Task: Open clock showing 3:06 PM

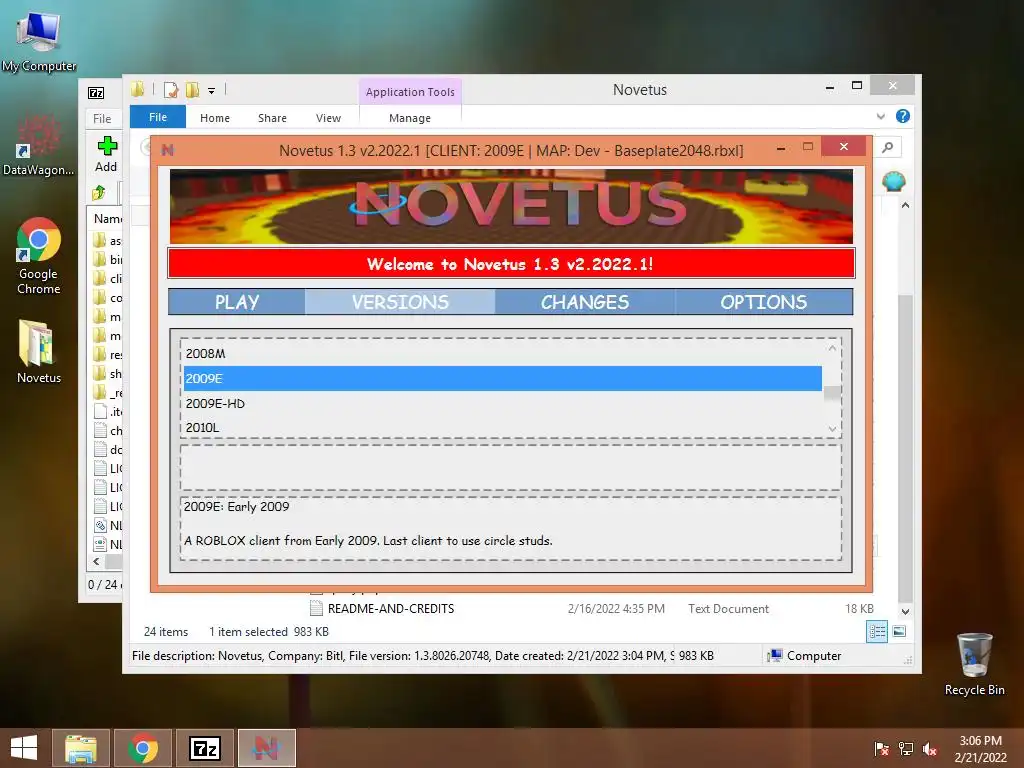Action: click(980, 749)
